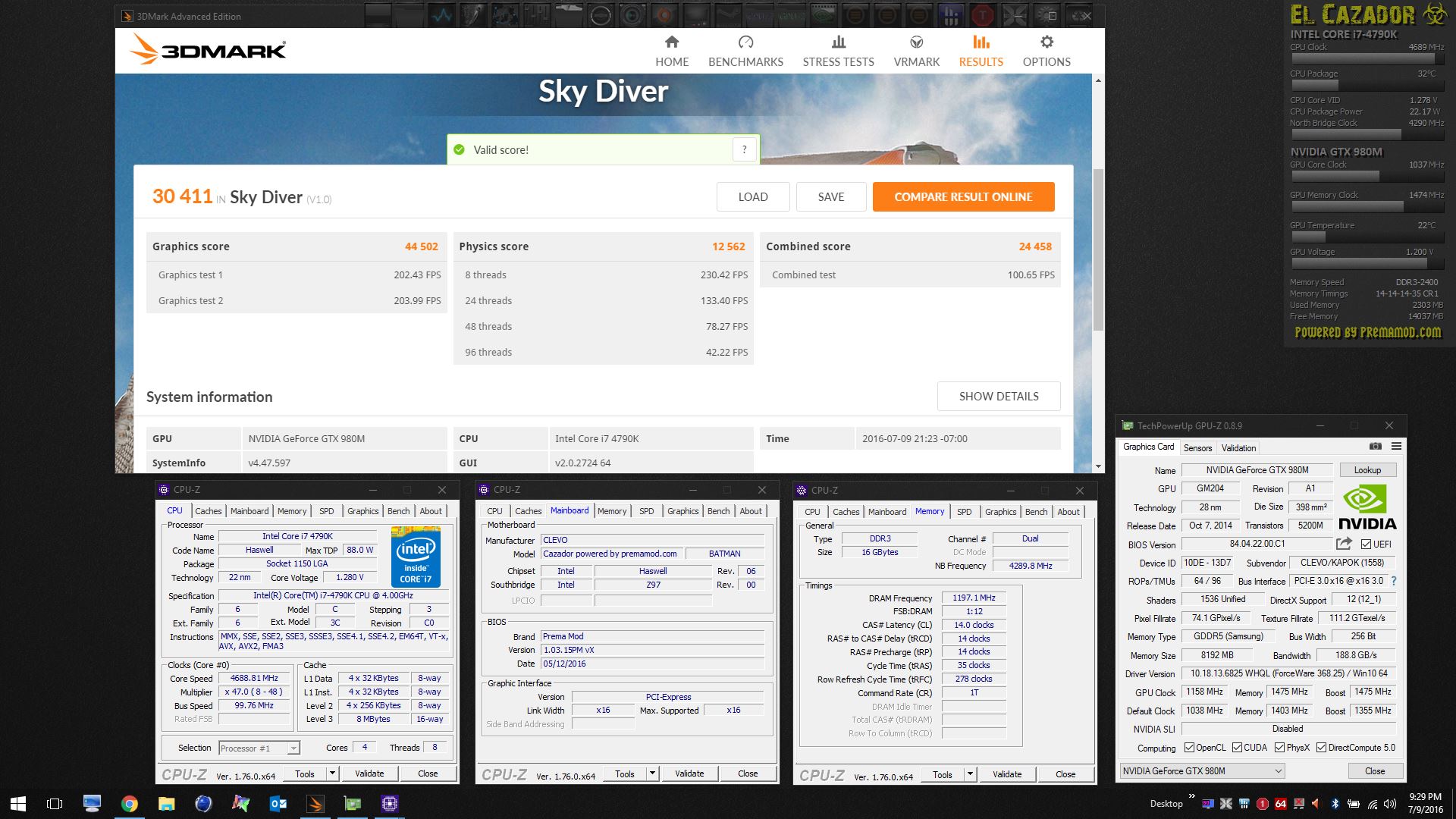Expand Tools arrow in CPU-Z Mainboard window
The width and height of the screenshot is (1456, 819).
[651, 773]
